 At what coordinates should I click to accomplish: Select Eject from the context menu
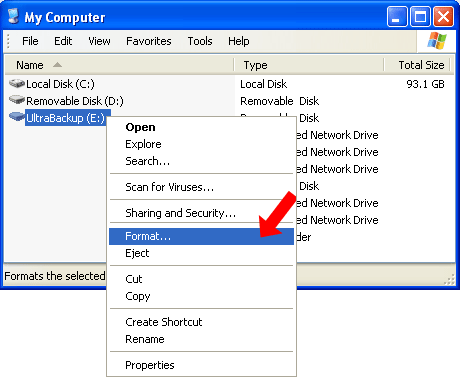(201, 253)
